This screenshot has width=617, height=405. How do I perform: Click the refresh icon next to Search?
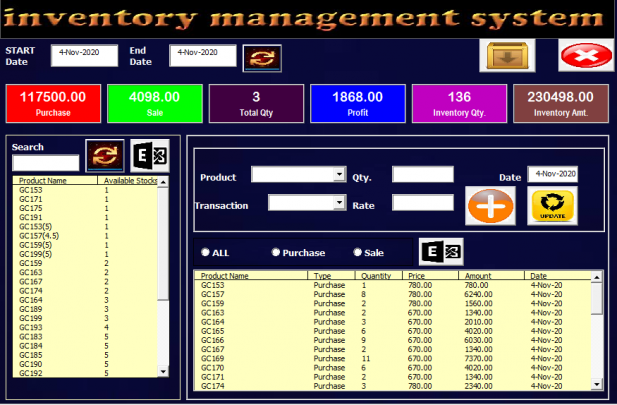pos(105,155)
